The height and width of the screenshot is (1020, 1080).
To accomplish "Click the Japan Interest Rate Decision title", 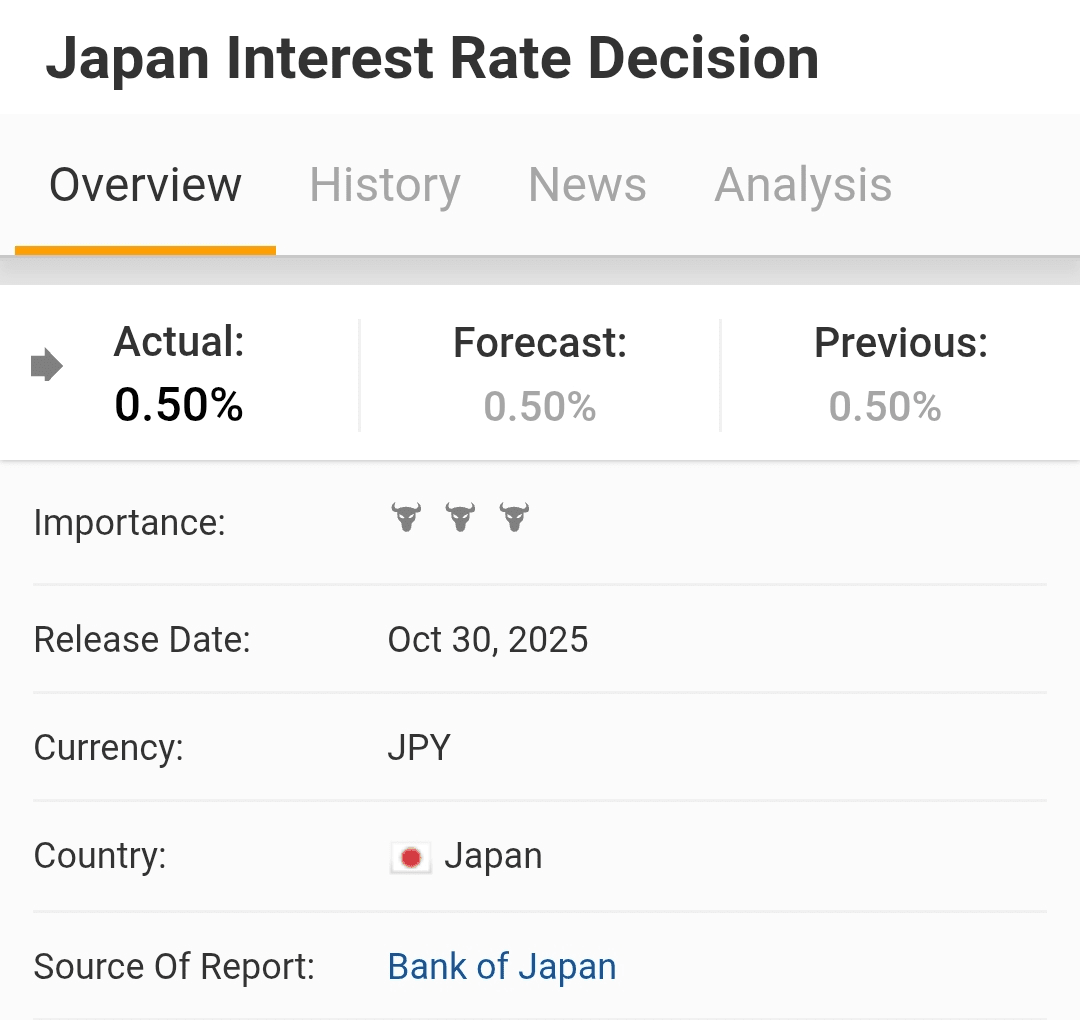I will click(x=433, y=59).
